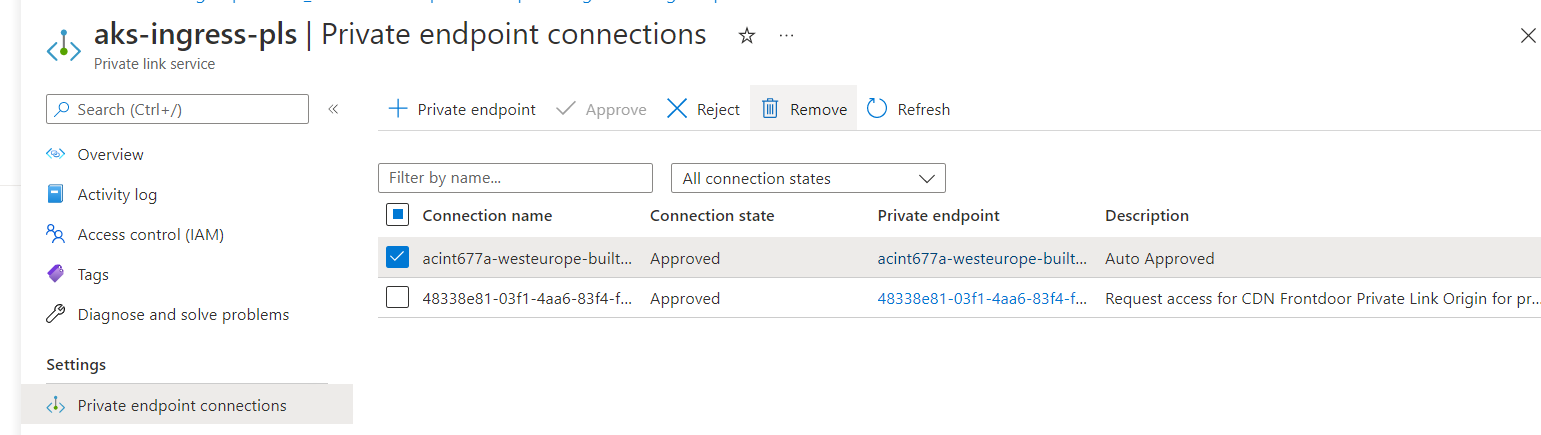The width and height of the screenshot is (1541, 435).
Task: Click the Filter by name field
Action: point(515,178)
